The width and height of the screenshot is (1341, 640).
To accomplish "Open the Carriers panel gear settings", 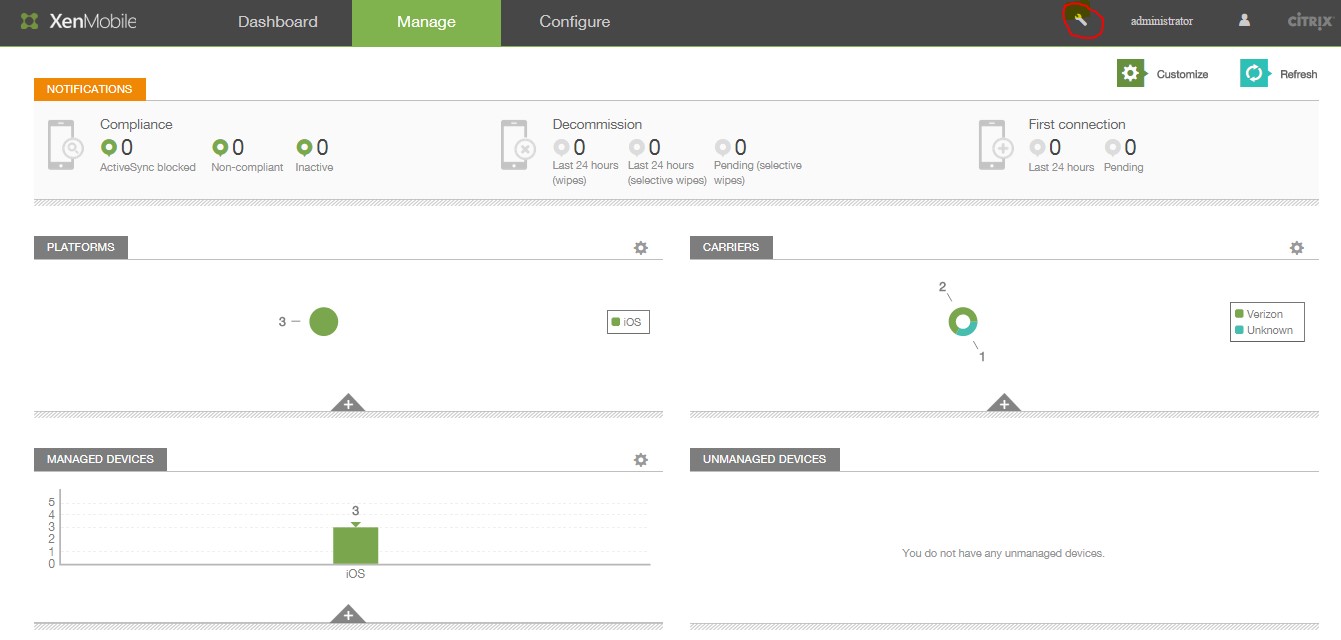I will click(x=1296, y=248).
